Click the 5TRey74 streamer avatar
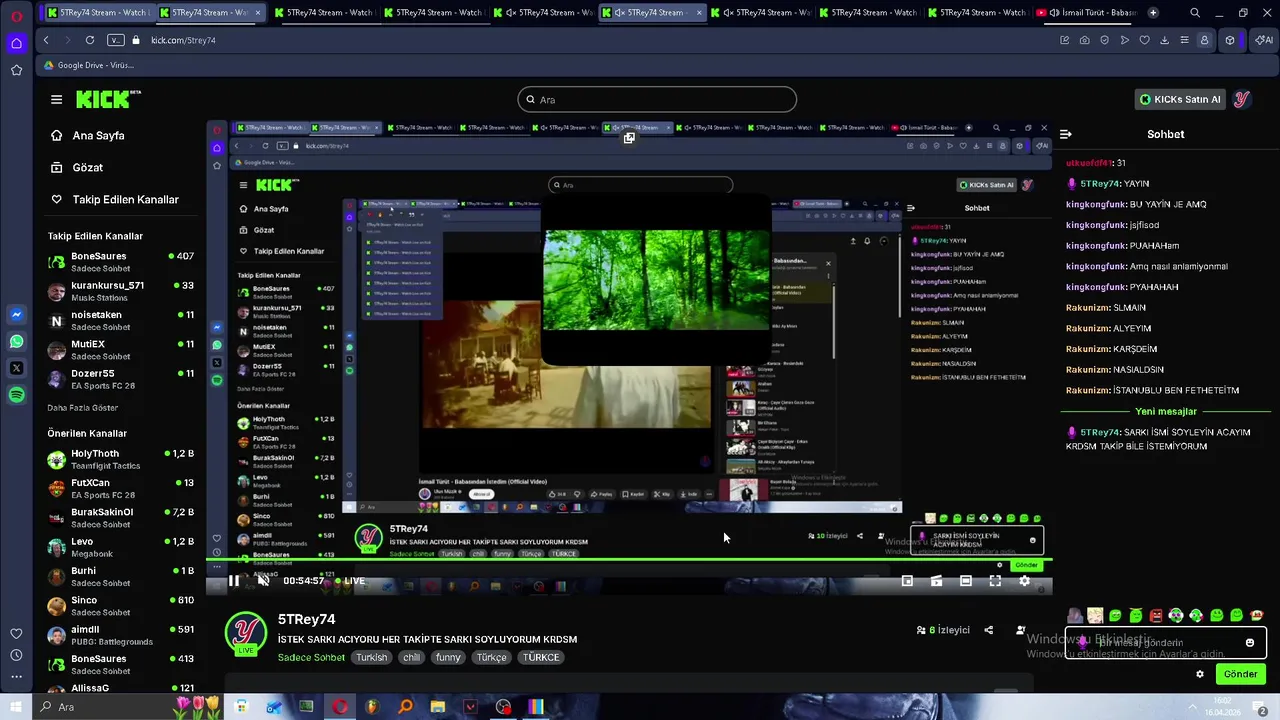 point(245,633)
